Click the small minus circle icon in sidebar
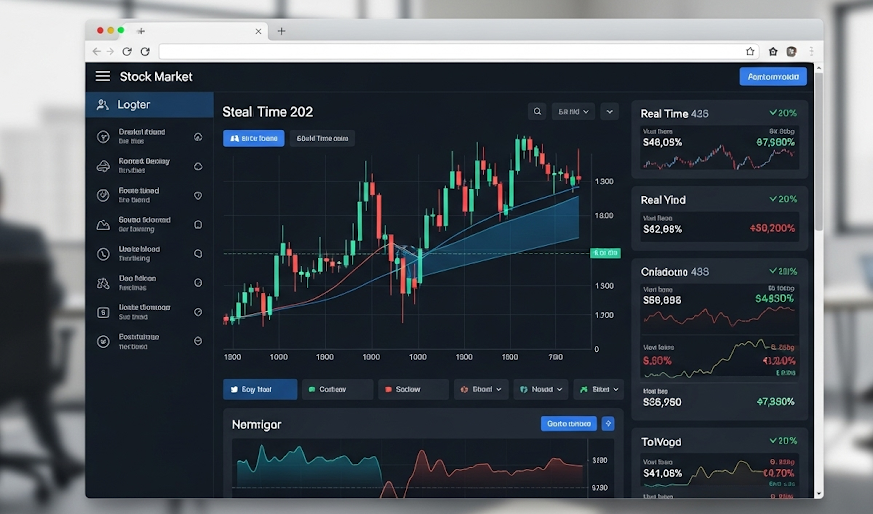Image resolution: width=873 pixels, height=514 pixels. click(x=198, y=341)
